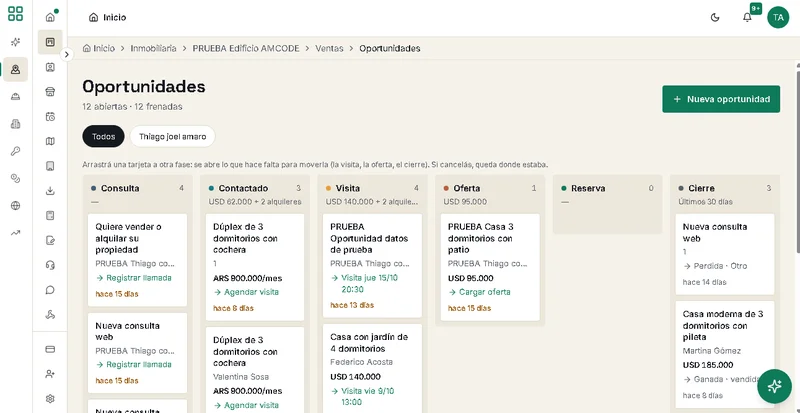Open the document-with-pencil icon in sidebar
The image size is (800, 413).
50,240
